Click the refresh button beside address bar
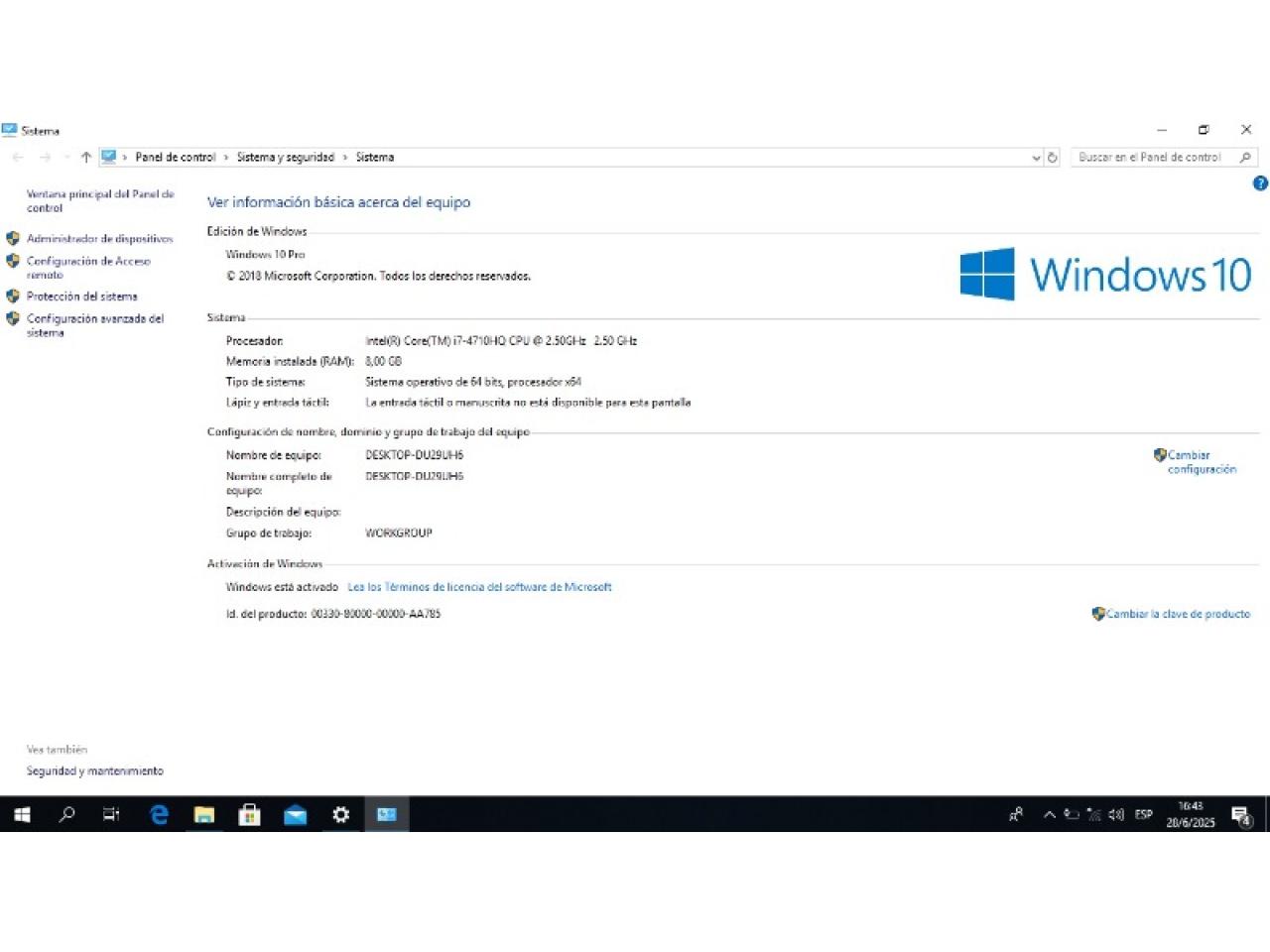This screenshot has width=1270, height=952. coord(1053,158)
